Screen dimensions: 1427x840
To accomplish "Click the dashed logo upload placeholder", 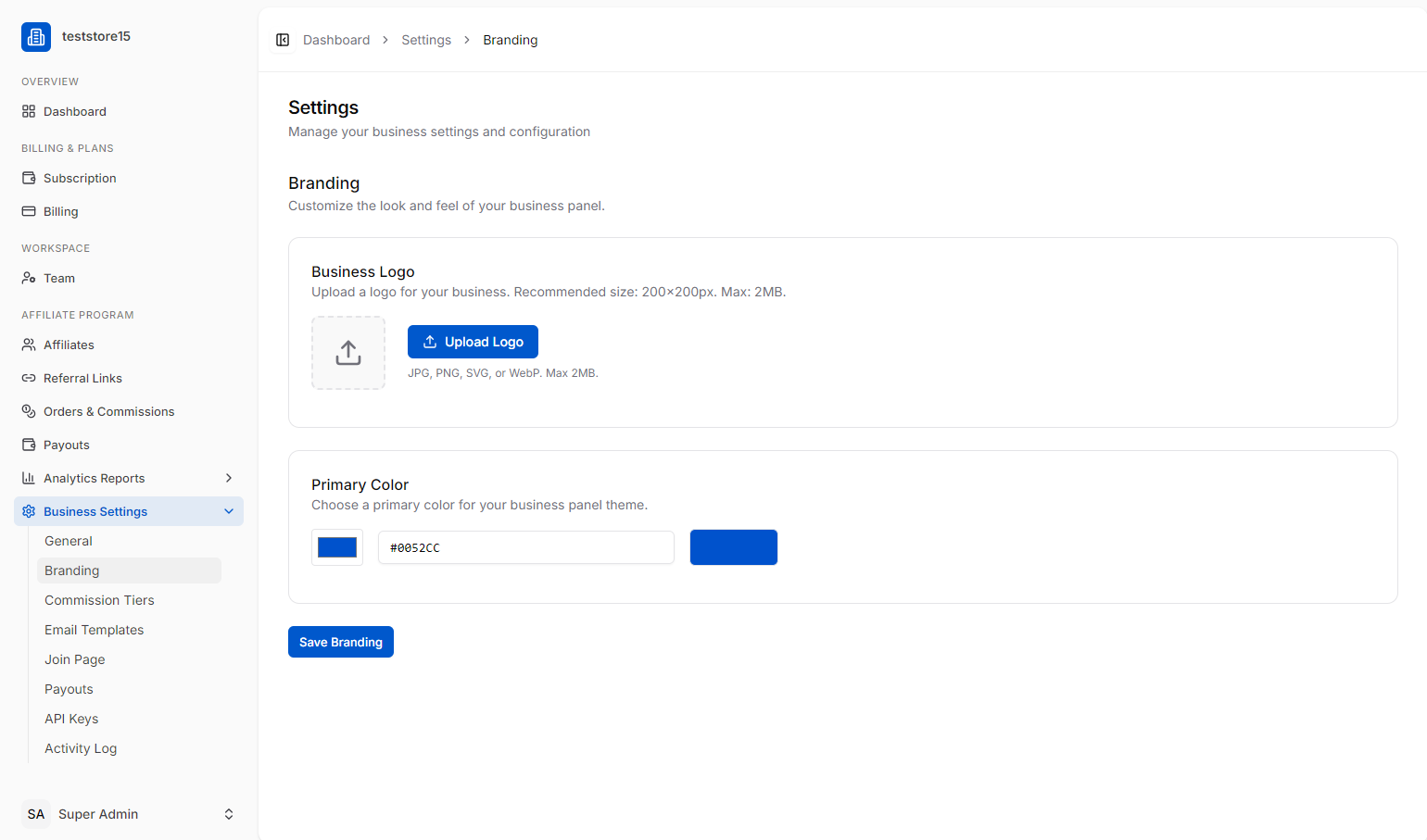I will (348, 353).
